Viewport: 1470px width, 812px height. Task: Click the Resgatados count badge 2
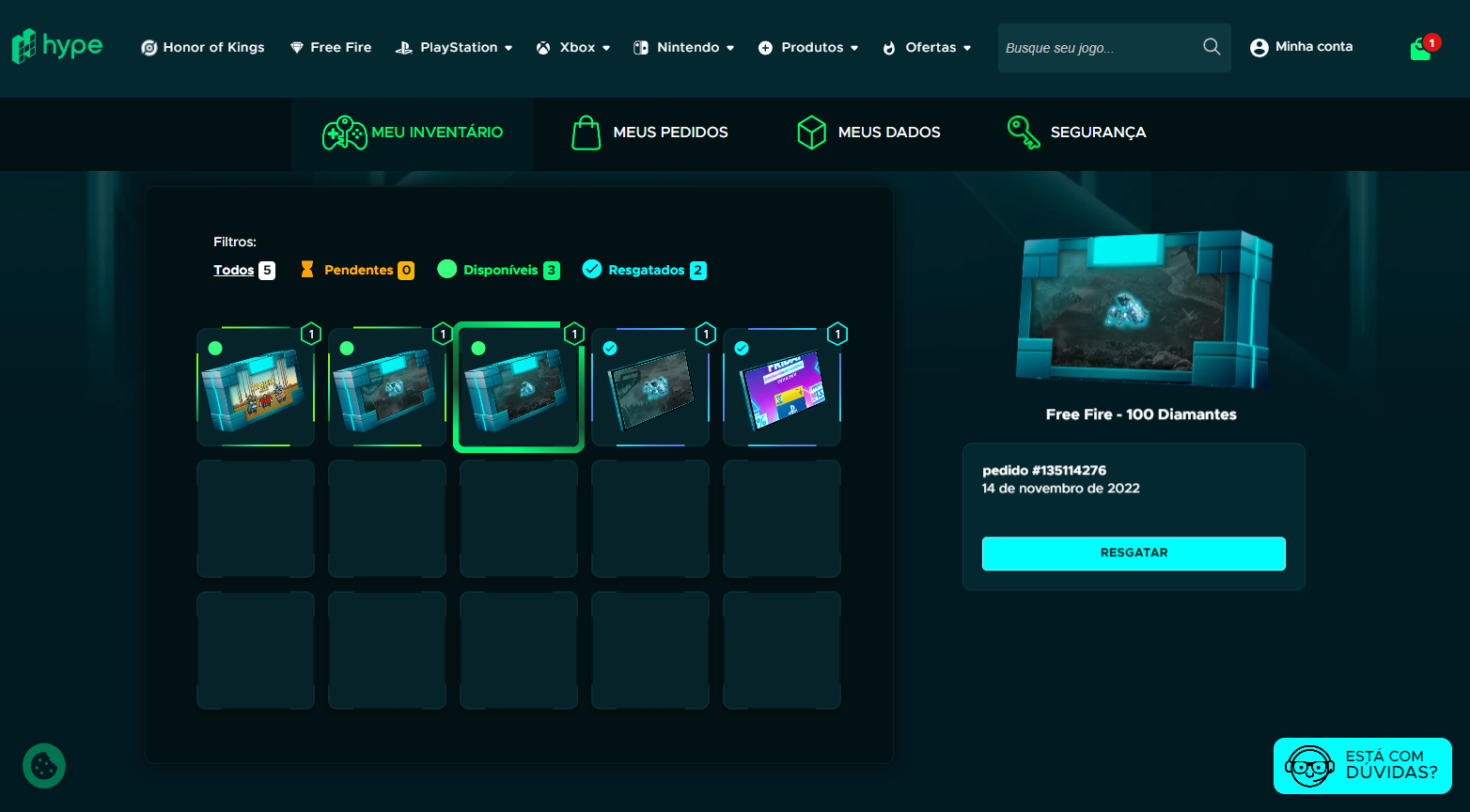tap(698, 271)
